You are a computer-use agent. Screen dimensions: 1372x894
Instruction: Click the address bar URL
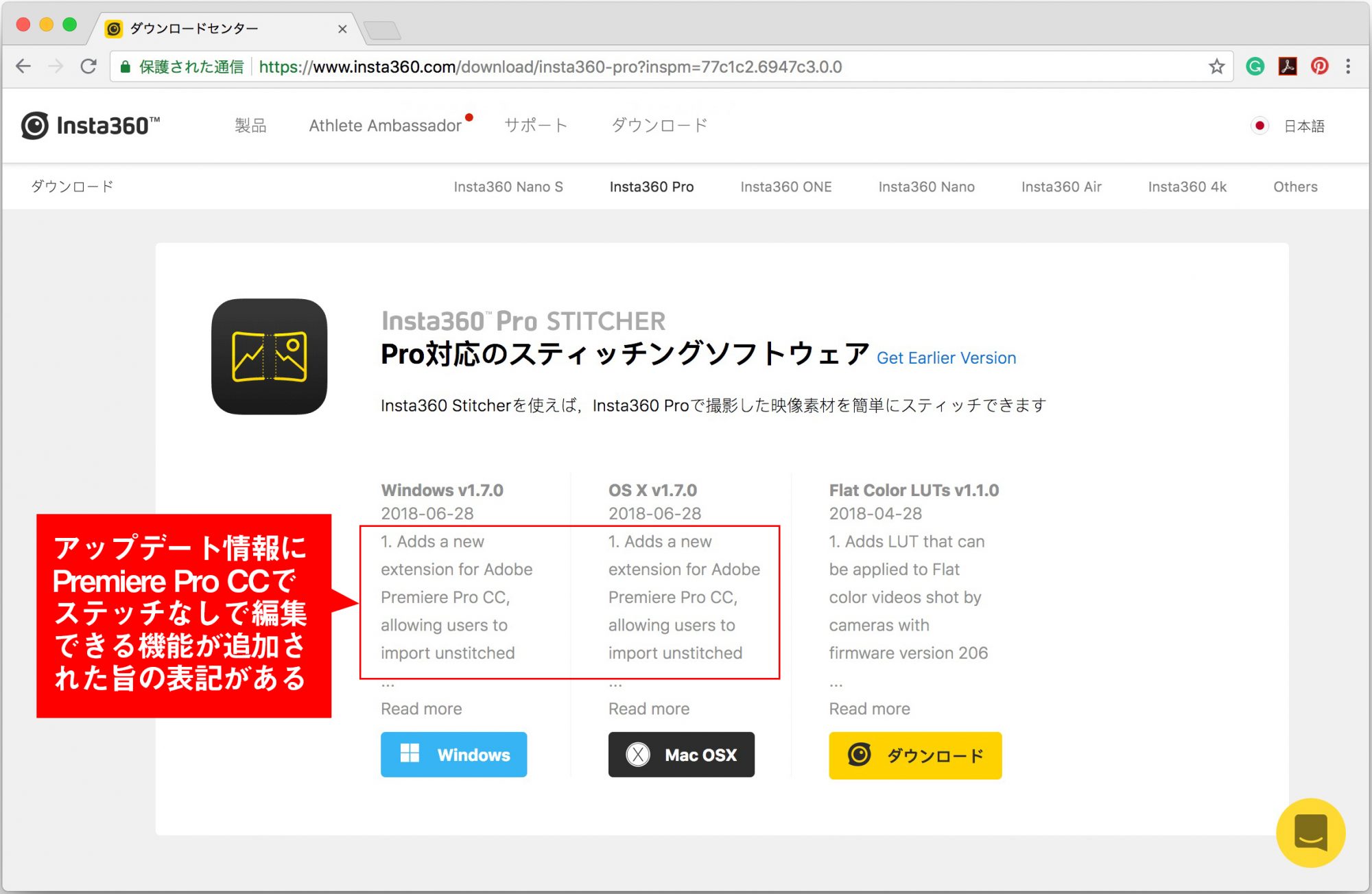point(550,67)
